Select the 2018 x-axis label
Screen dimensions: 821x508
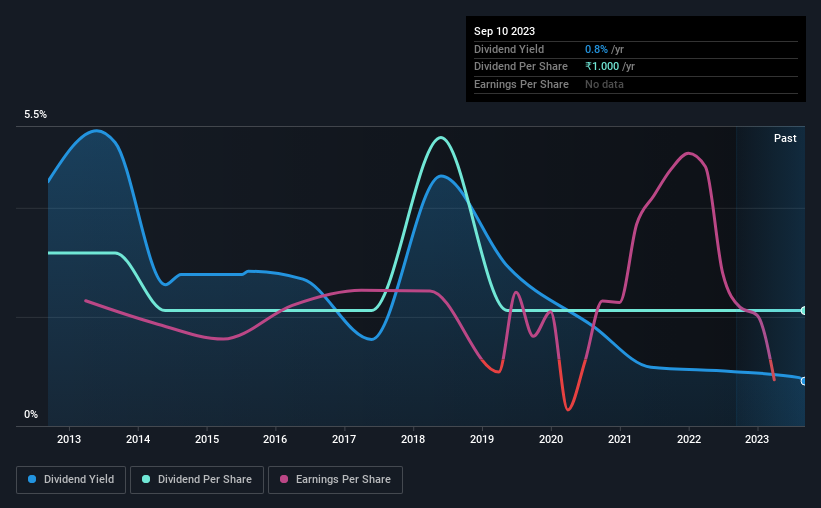point(413,439)
